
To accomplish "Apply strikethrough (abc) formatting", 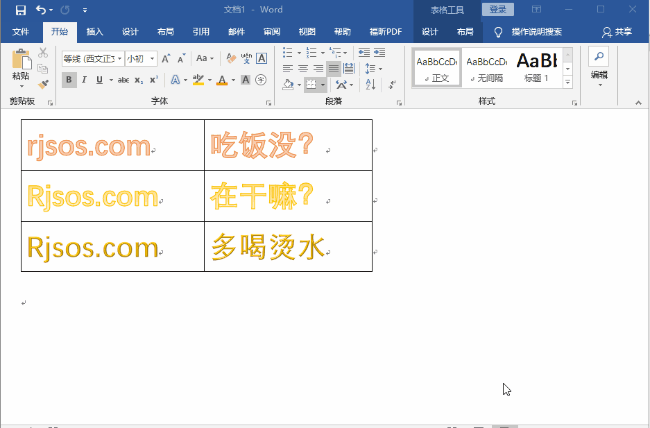I will (x=123, y=80).
